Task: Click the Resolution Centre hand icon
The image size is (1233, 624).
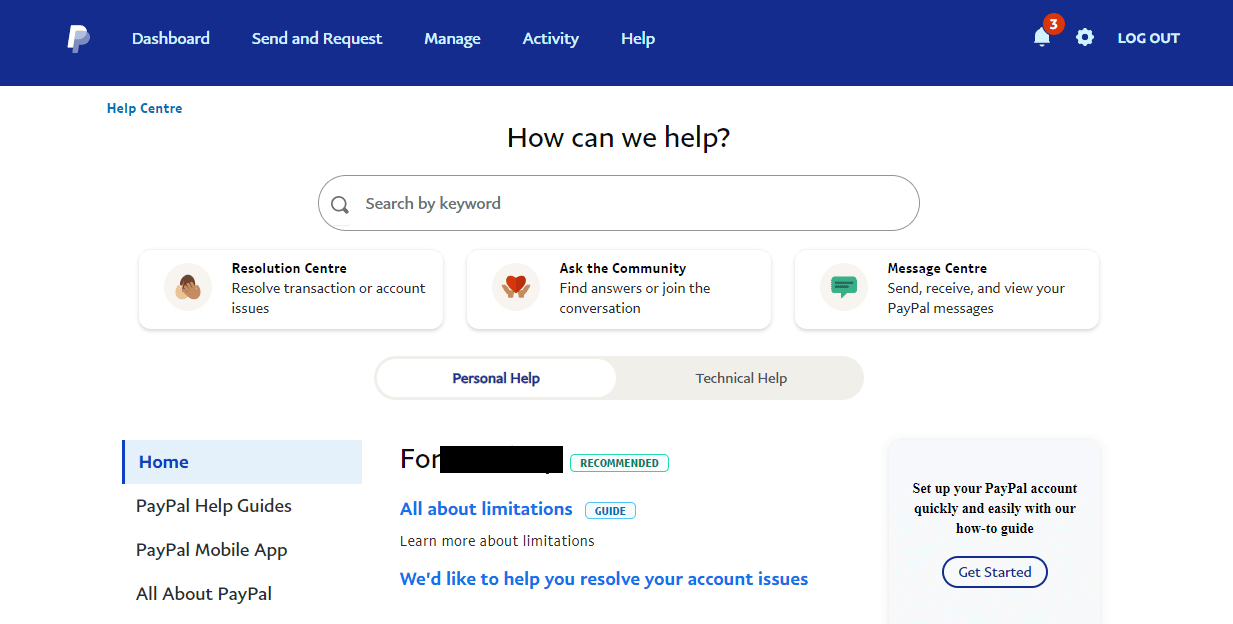Action: pyautogui.click(x=188, y=288)
